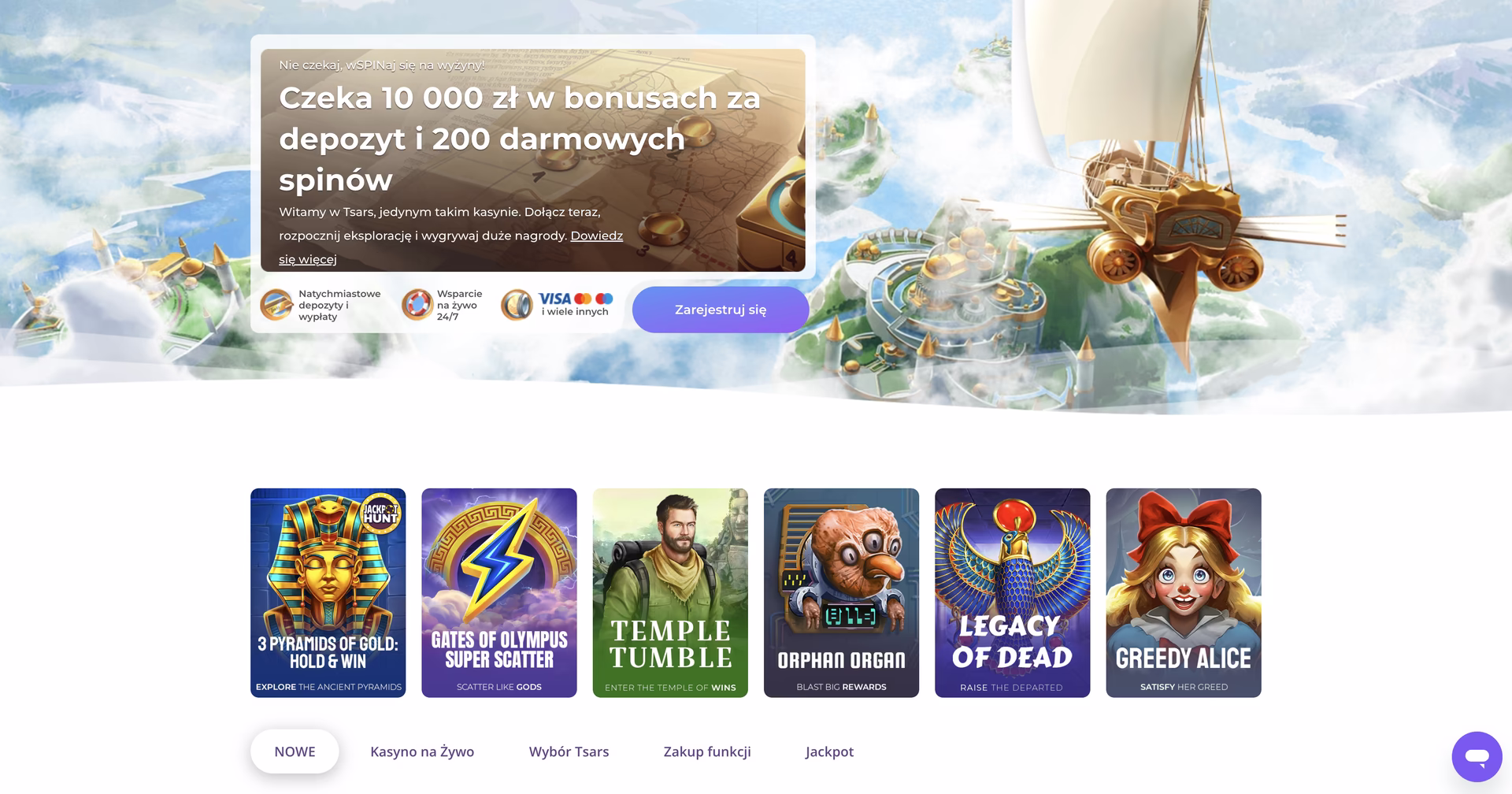Click the Zarejestruj się button
The height and width of the screenshot is (794, 1512).
click(x=721, y=310)
